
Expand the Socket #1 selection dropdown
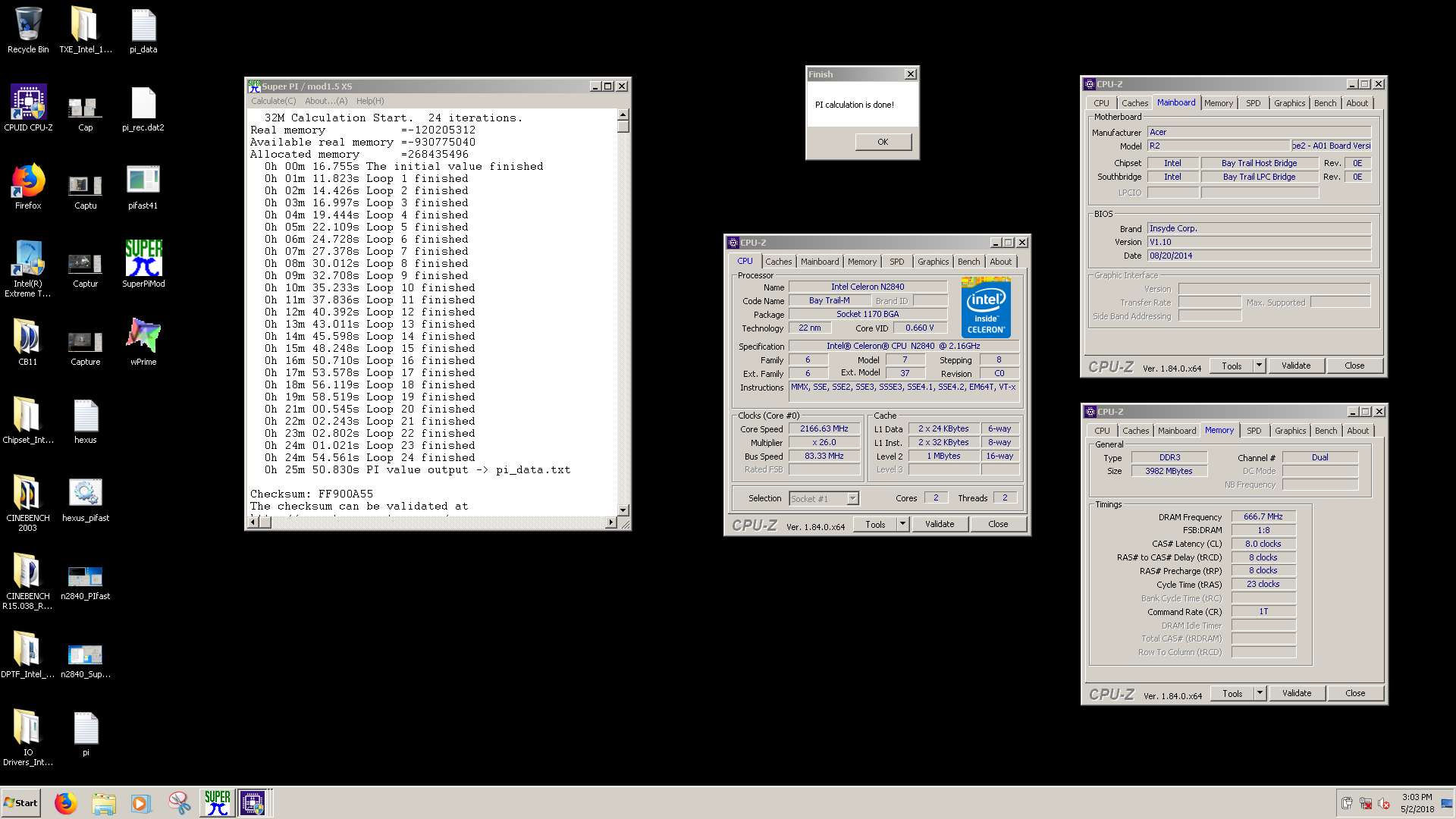pos(852,498)
